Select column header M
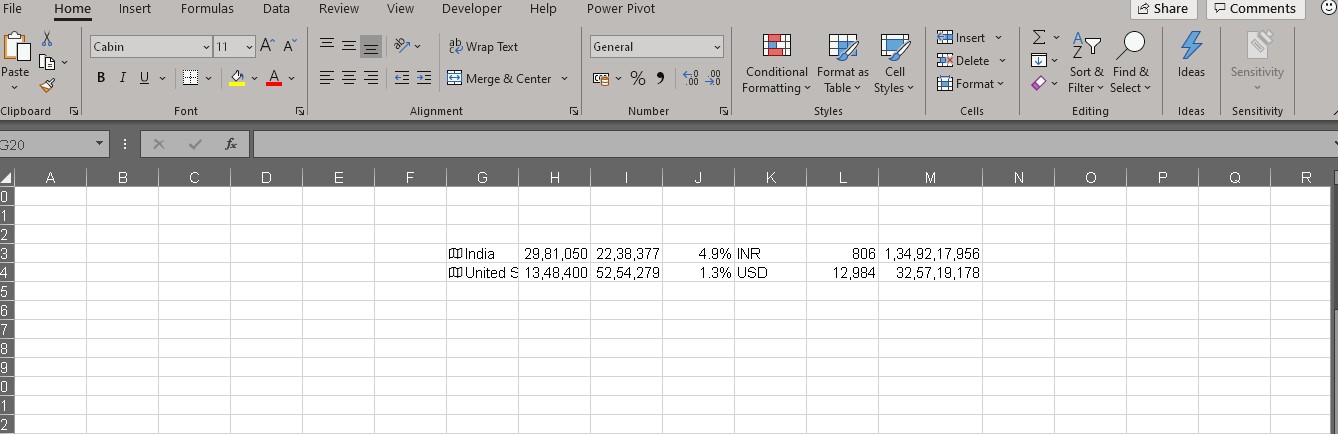 coord(930,178)
